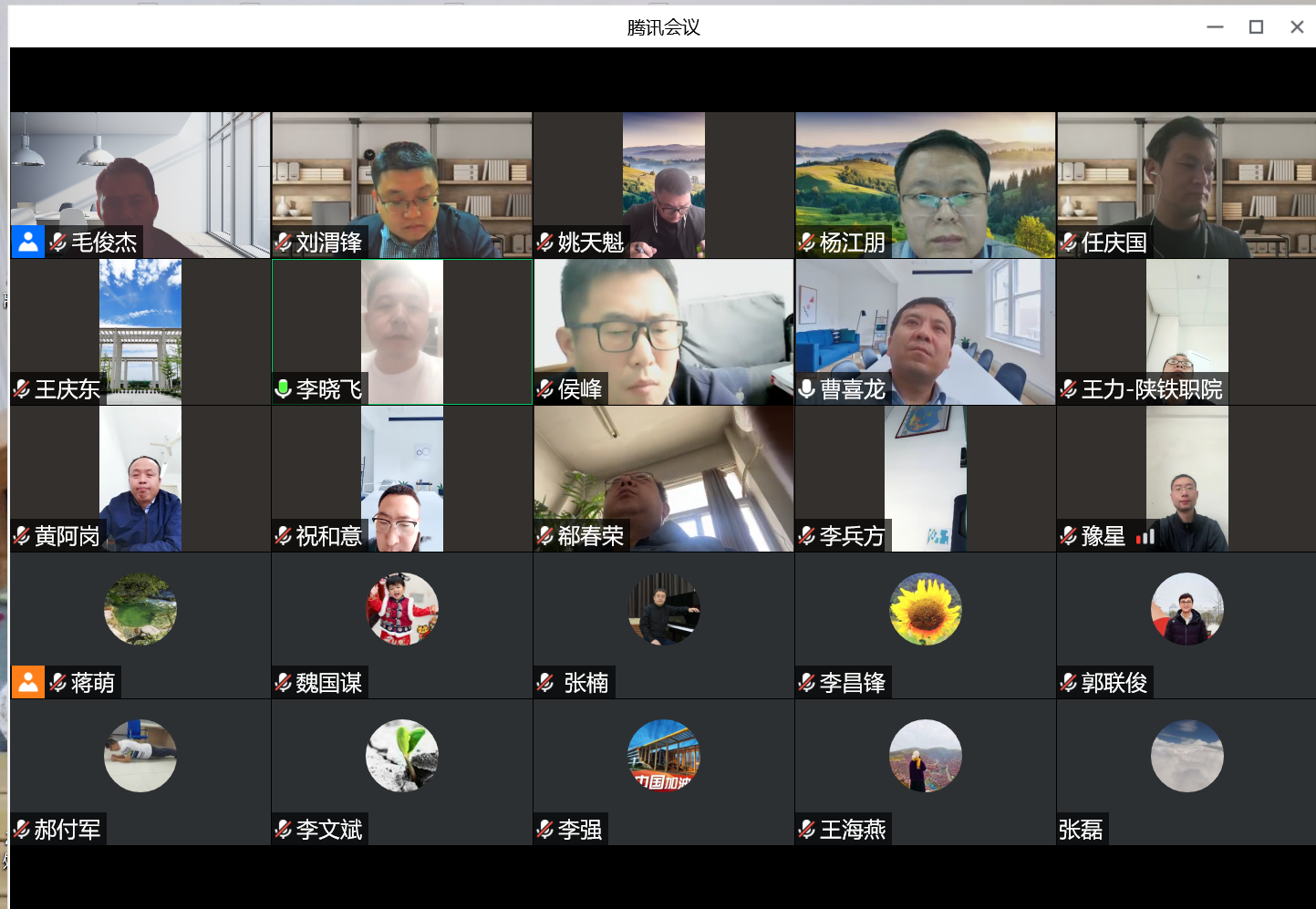Click the muted microphone icon beside 王海燕
The width and height of the screenshot is (1316, 909).
(807, 830)
